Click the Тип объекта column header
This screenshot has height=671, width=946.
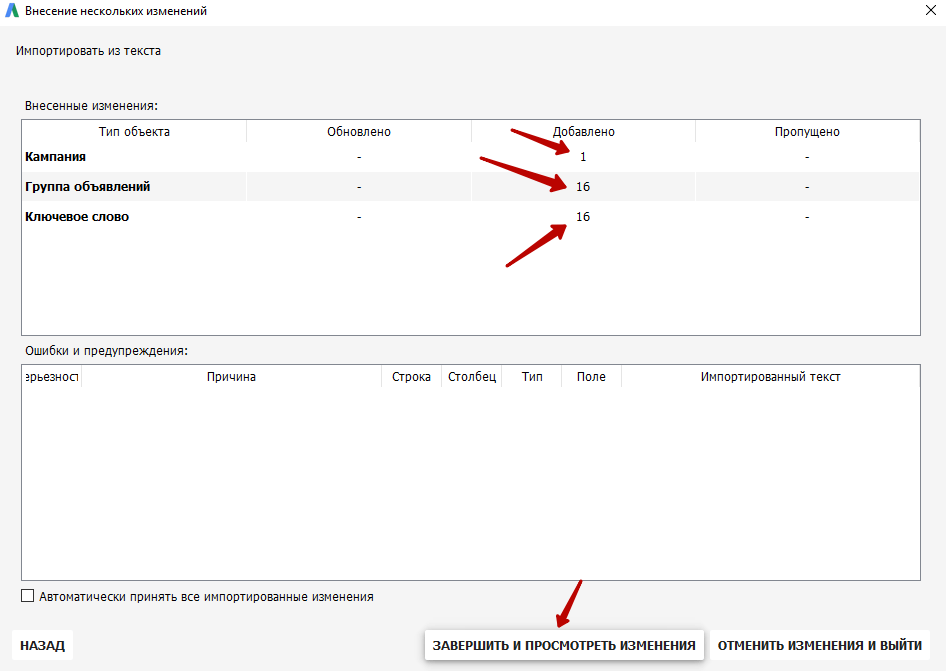(134, 132)
